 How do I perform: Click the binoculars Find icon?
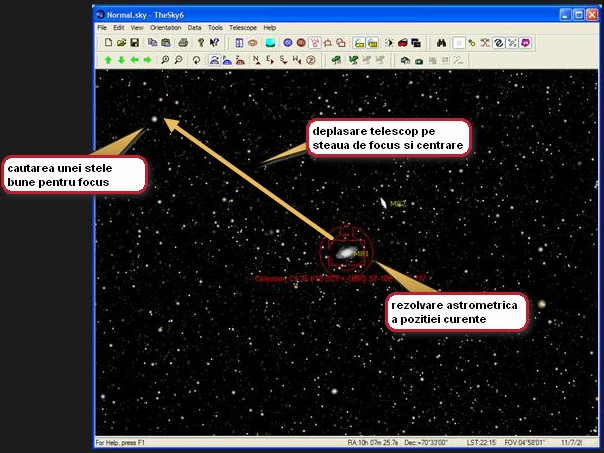point(440,43)
